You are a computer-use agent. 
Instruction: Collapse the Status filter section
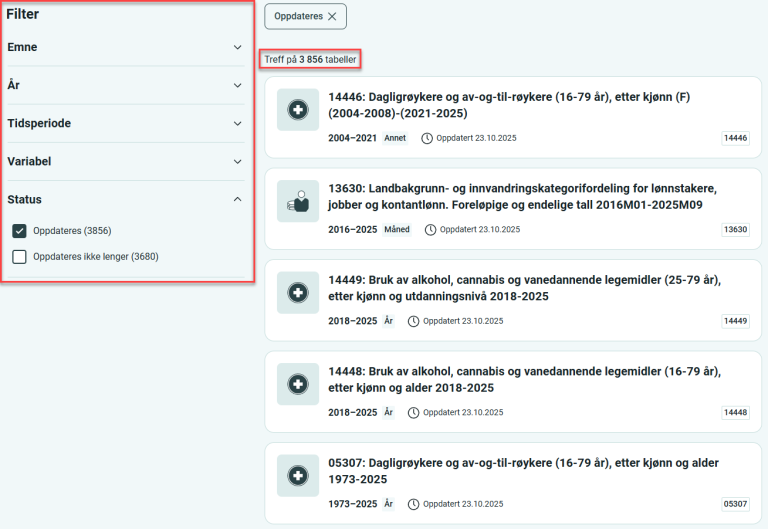pyautogui.click(x=125, y=199)
